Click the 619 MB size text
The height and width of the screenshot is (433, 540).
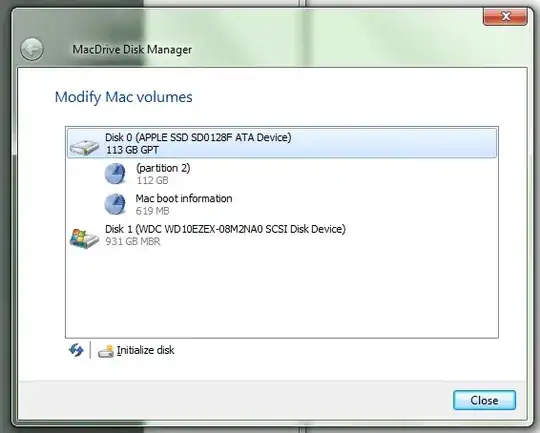click(x=153, y=211)
